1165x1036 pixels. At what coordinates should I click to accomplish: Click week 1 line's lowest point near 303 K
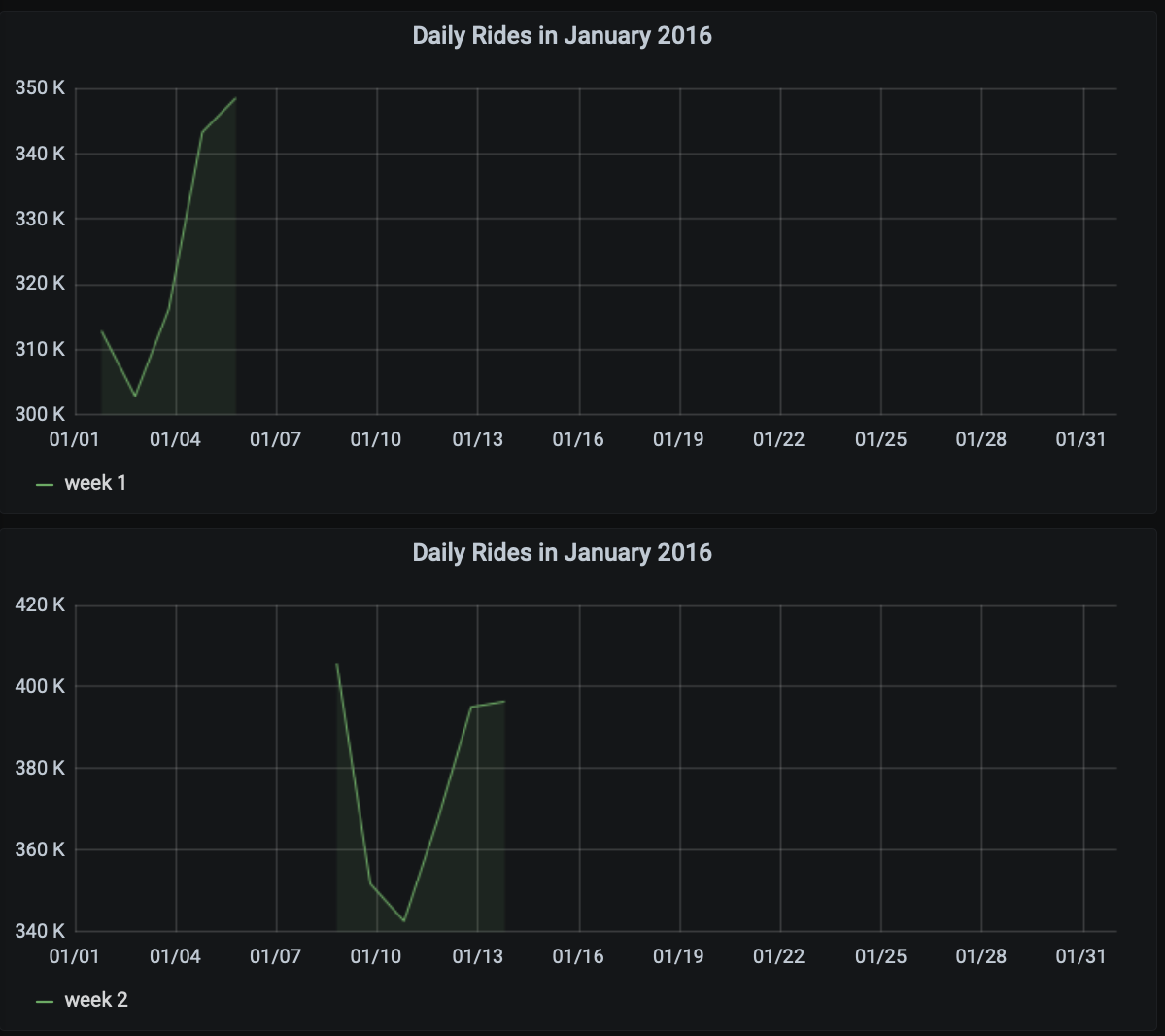[x=135, y=396]
